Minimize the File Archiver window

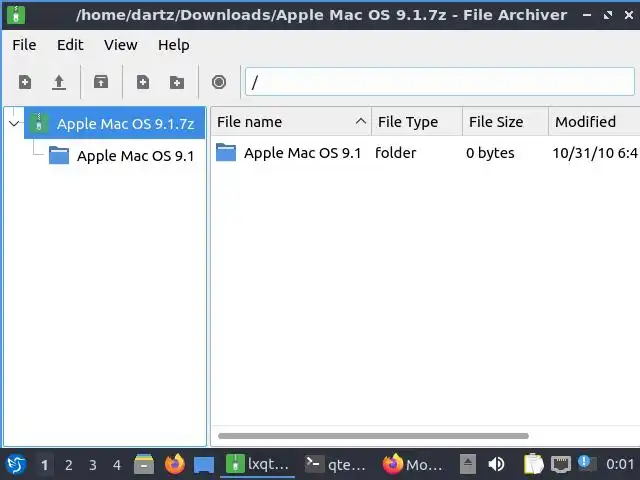(x=587, y=15)
